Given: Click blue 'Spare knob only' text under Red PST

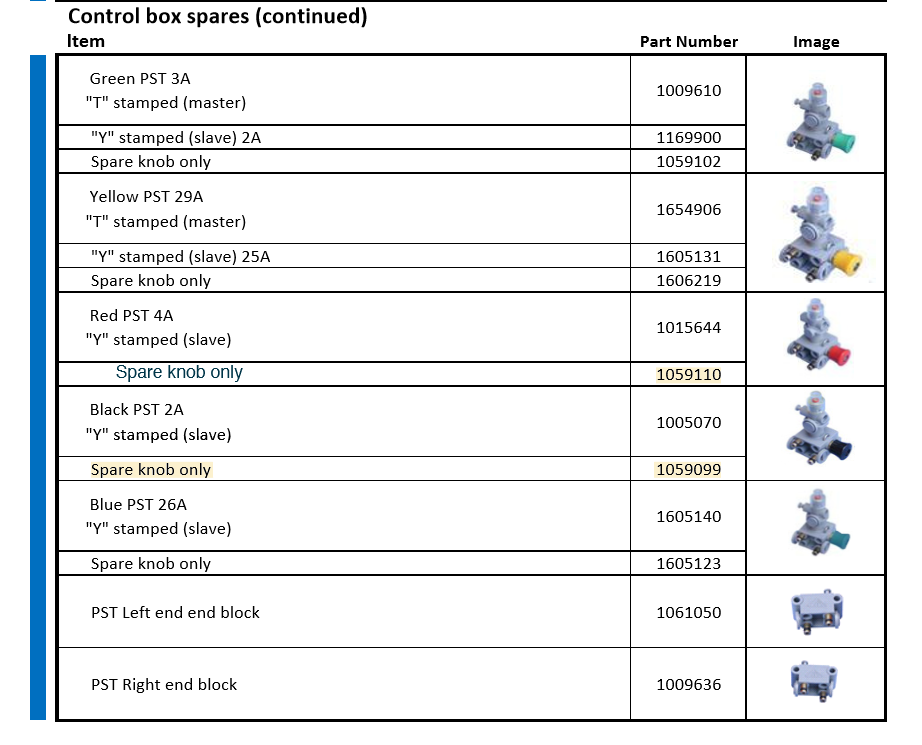Looking at the screenshot, I should 179,373.
